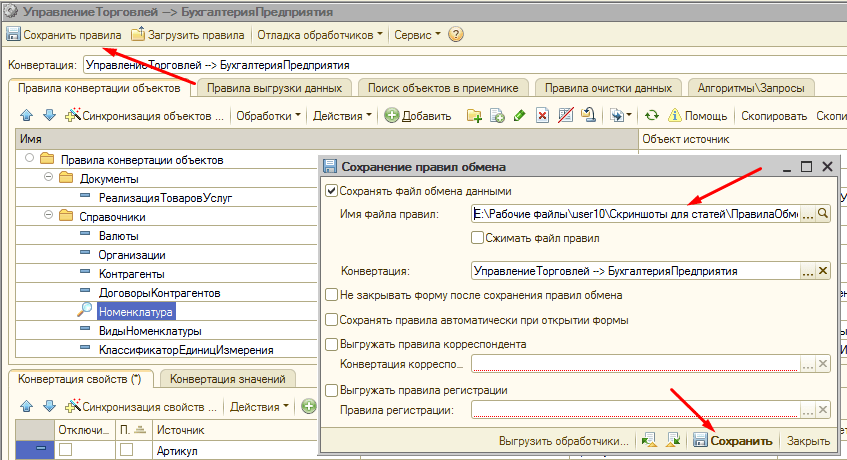Click the red X delete icon
This screenshot has width=847, height=460.
[x=542, y=116]
